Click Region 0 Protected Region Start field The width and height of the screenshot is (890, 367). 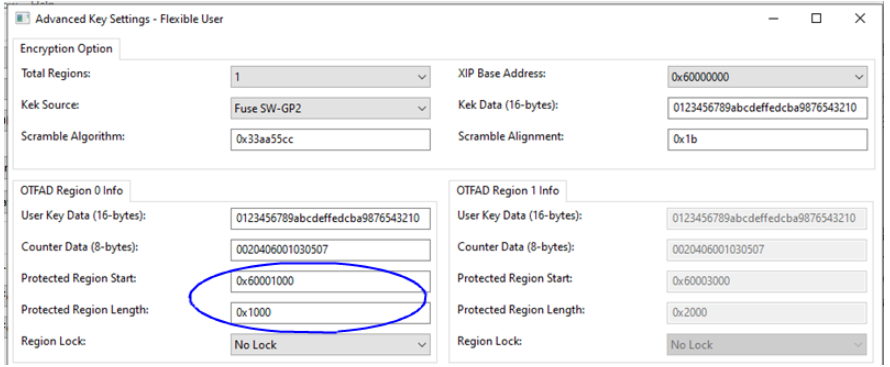[x=330, y=281]
